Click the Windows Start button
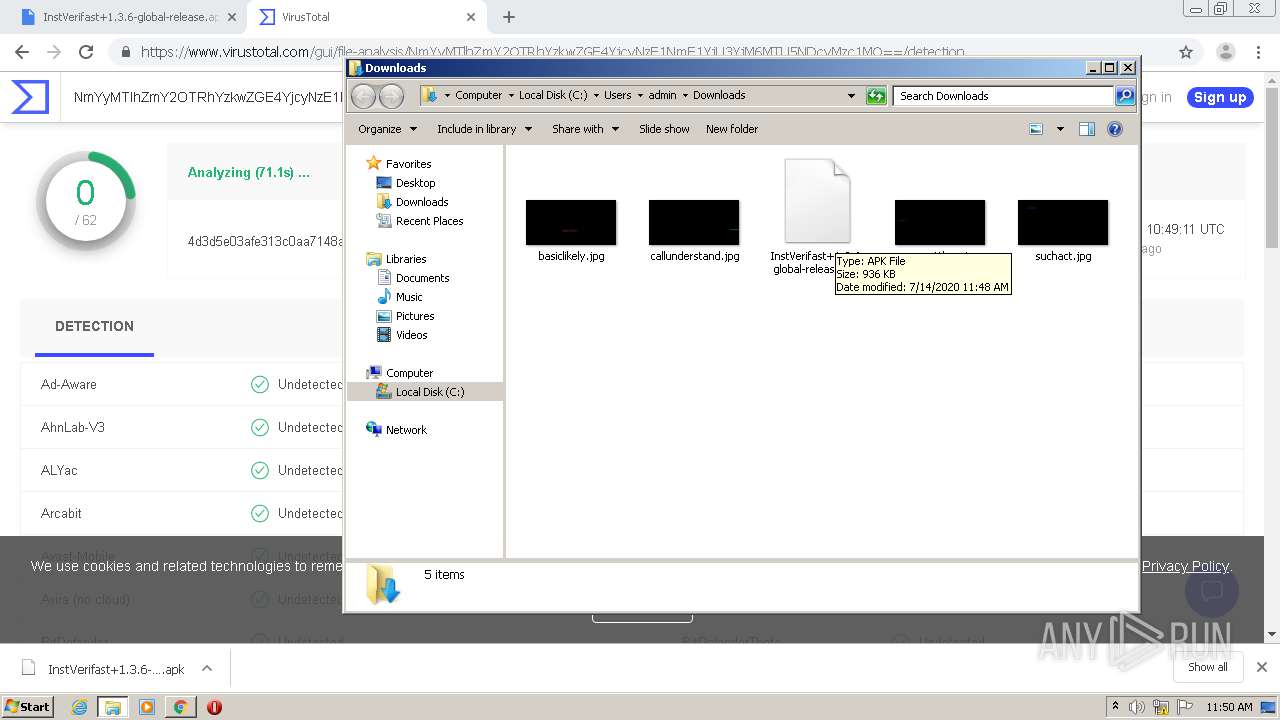Screen dimensions: 1280x720 (x=28, y=706)
